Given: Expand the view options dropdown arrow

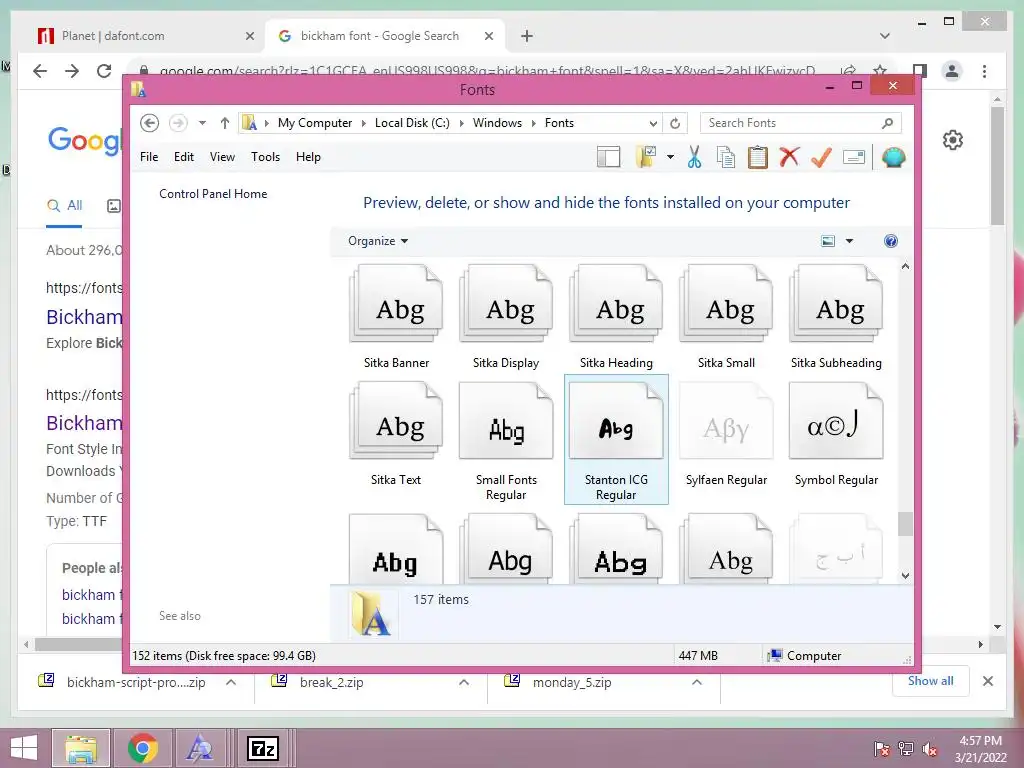Looking at the screenshot, I should pos(849,241).
